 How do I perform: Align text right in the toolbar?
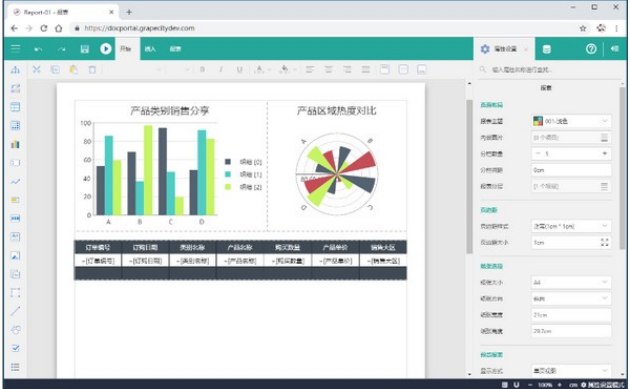point(347,70)
